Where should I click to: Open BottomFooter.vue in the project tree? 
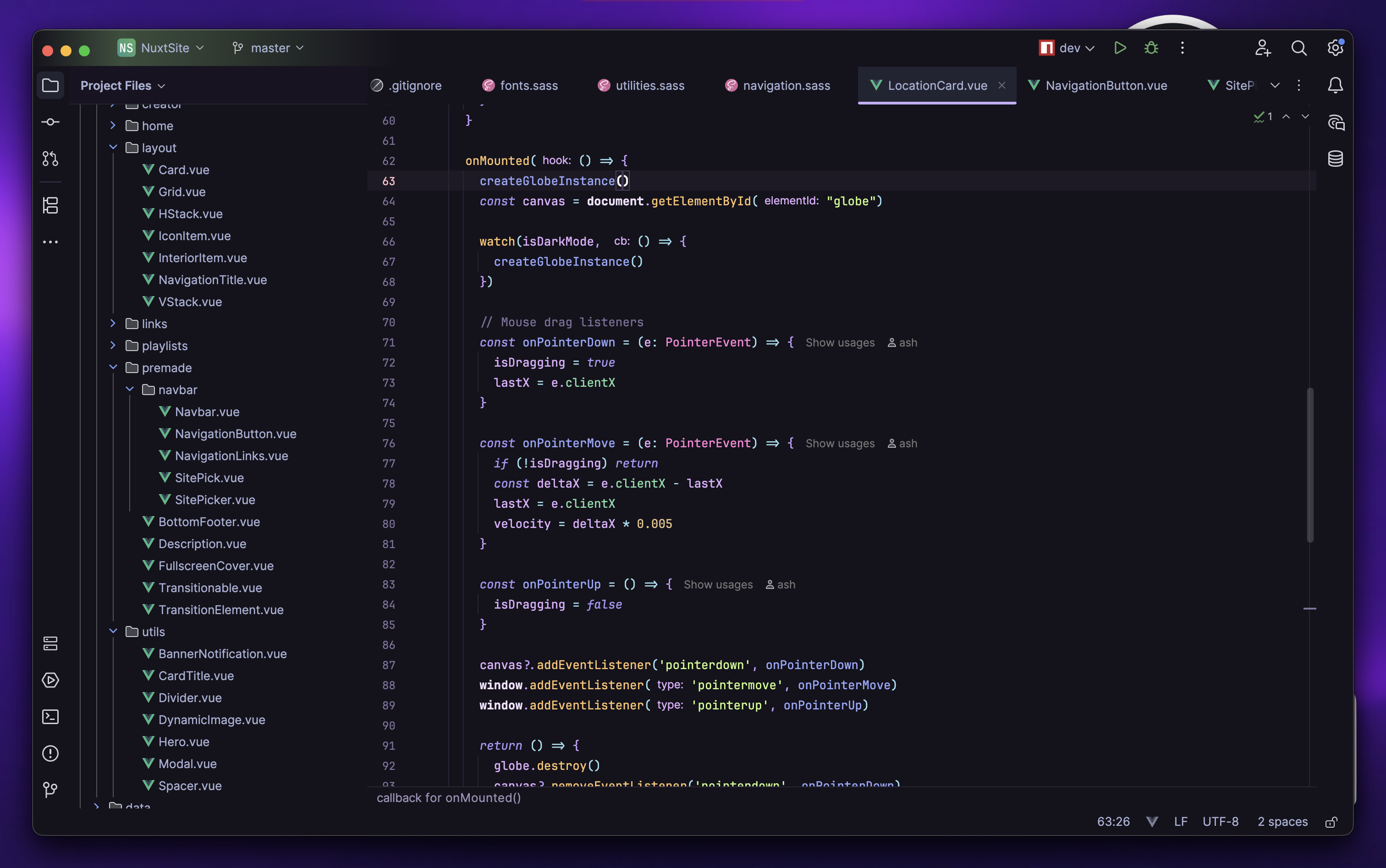point(209,522)
